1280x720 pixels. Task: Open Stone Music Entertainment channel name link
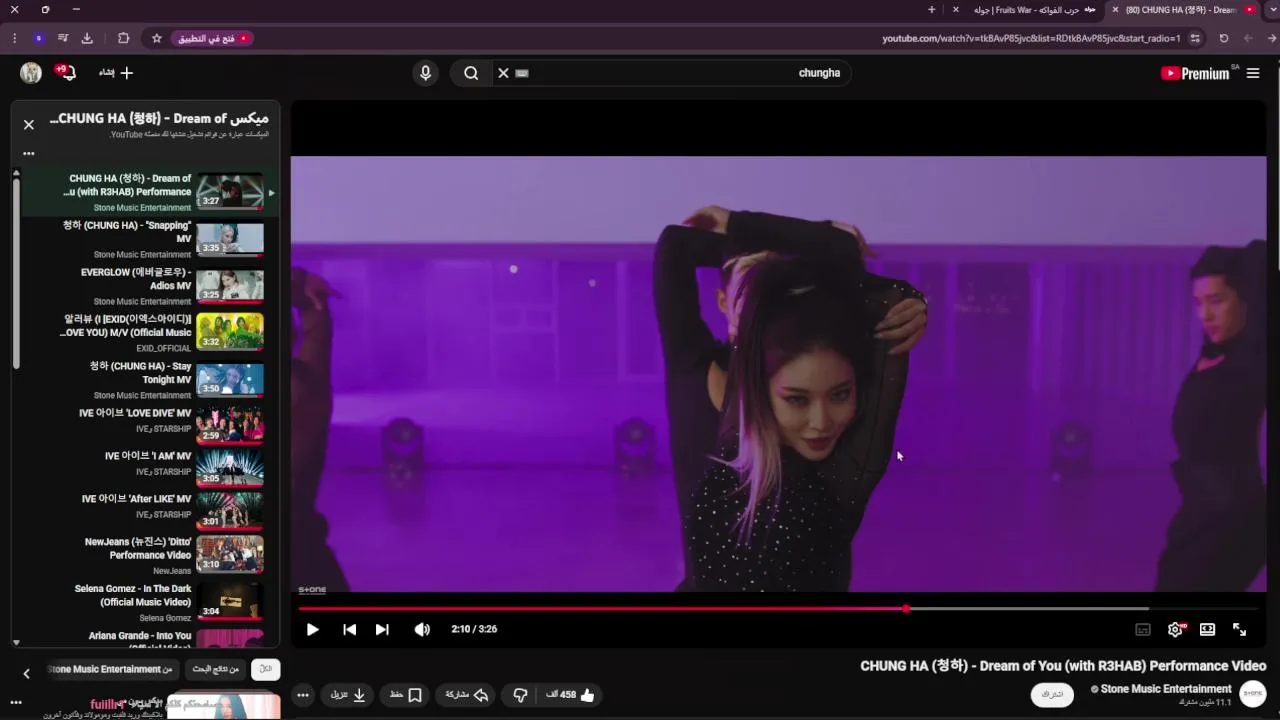[x=1166, y=689]
